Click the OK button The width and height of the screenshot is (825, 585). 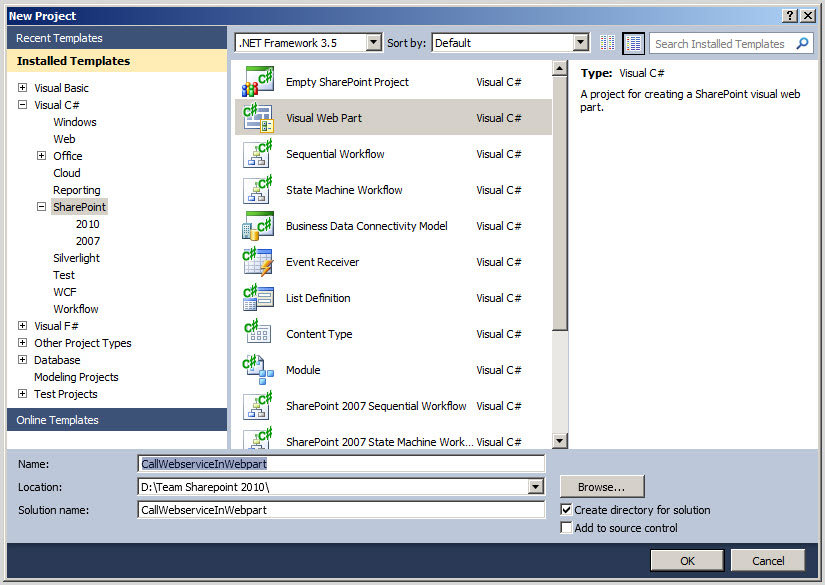click(x=687, y=561)
